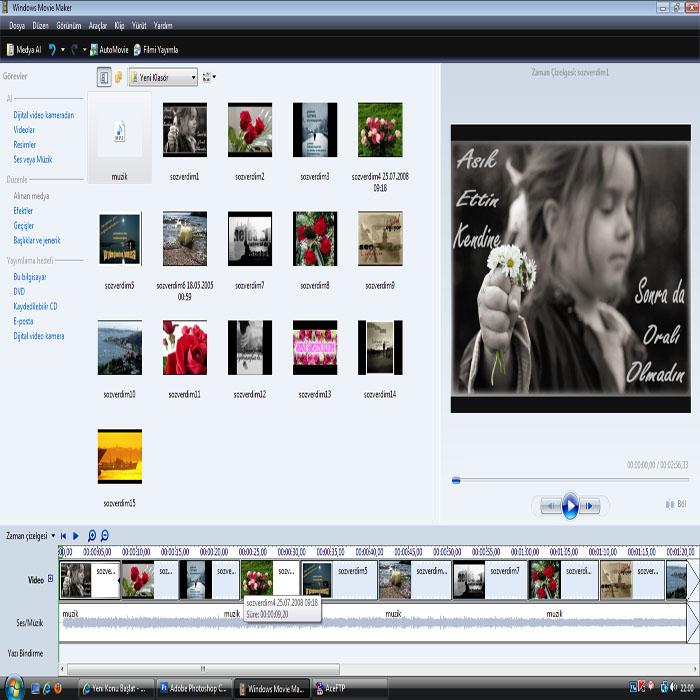Image resolution: width=700 pixels, height=700 pixels.
Task: Open the Zaman çizelgesi dropdown
Action: click(30, 536)
